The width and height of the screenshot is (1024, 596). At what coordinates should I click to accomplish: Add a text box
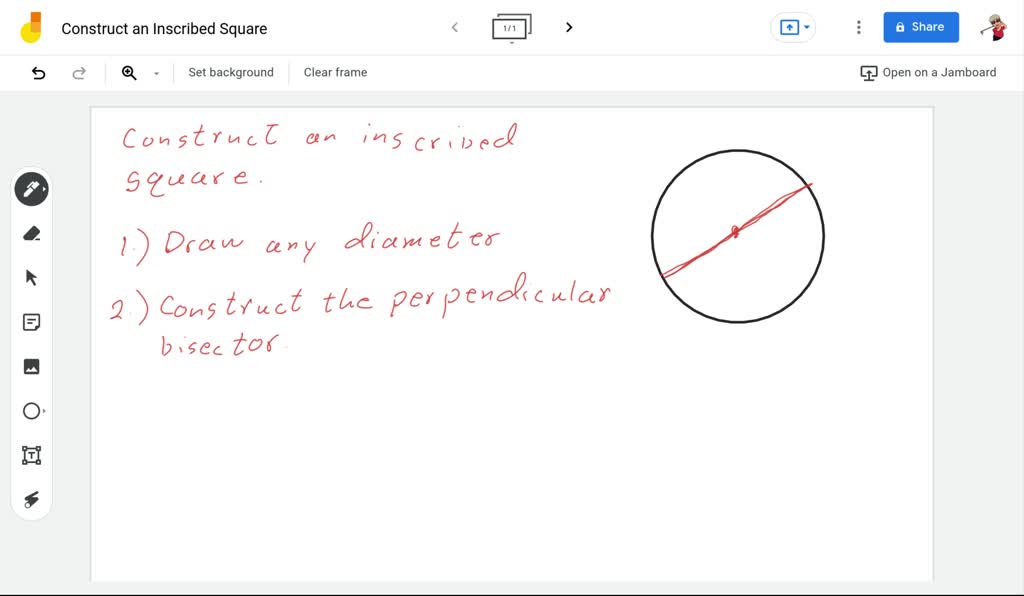31,455
